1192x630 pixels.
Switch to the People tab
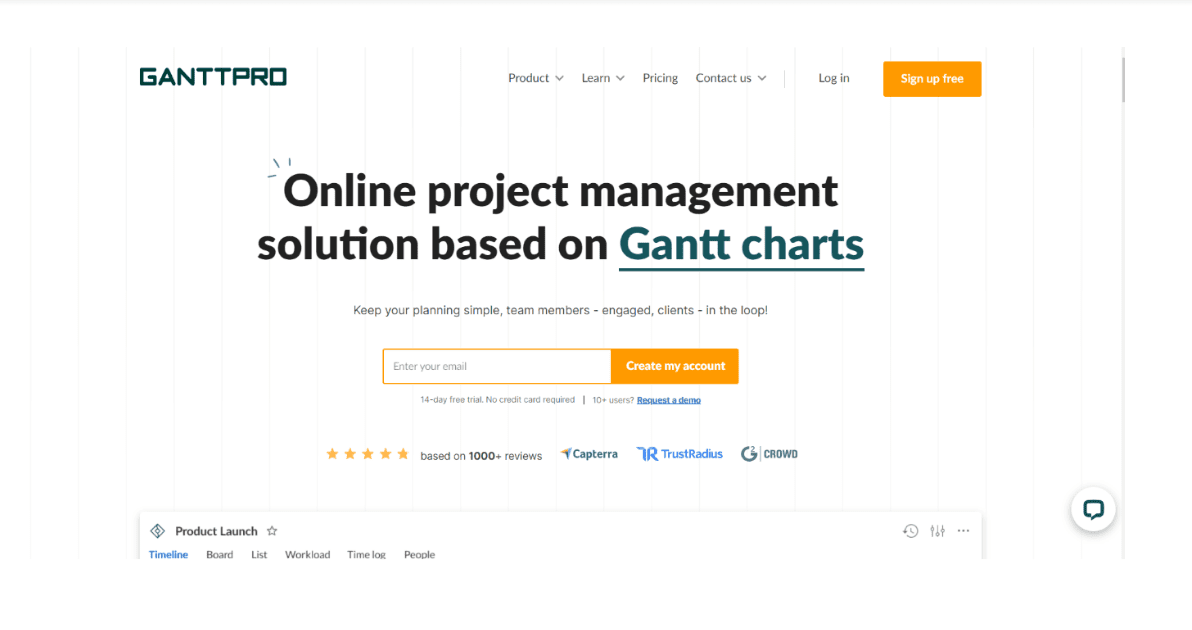click(x=420, y=555)
